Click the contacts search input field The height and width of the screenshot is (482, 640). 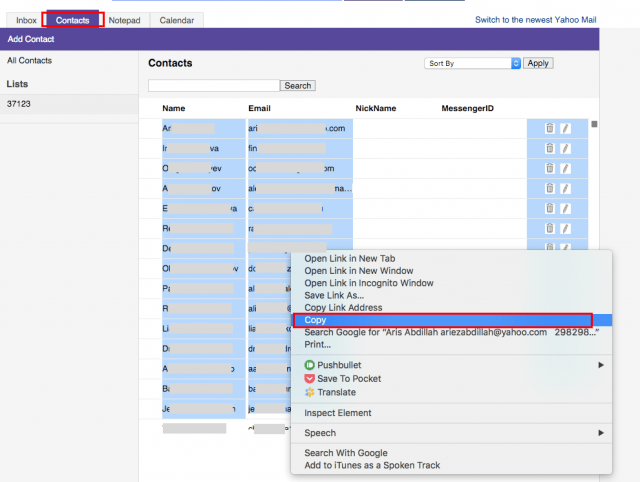pos(214,86)
